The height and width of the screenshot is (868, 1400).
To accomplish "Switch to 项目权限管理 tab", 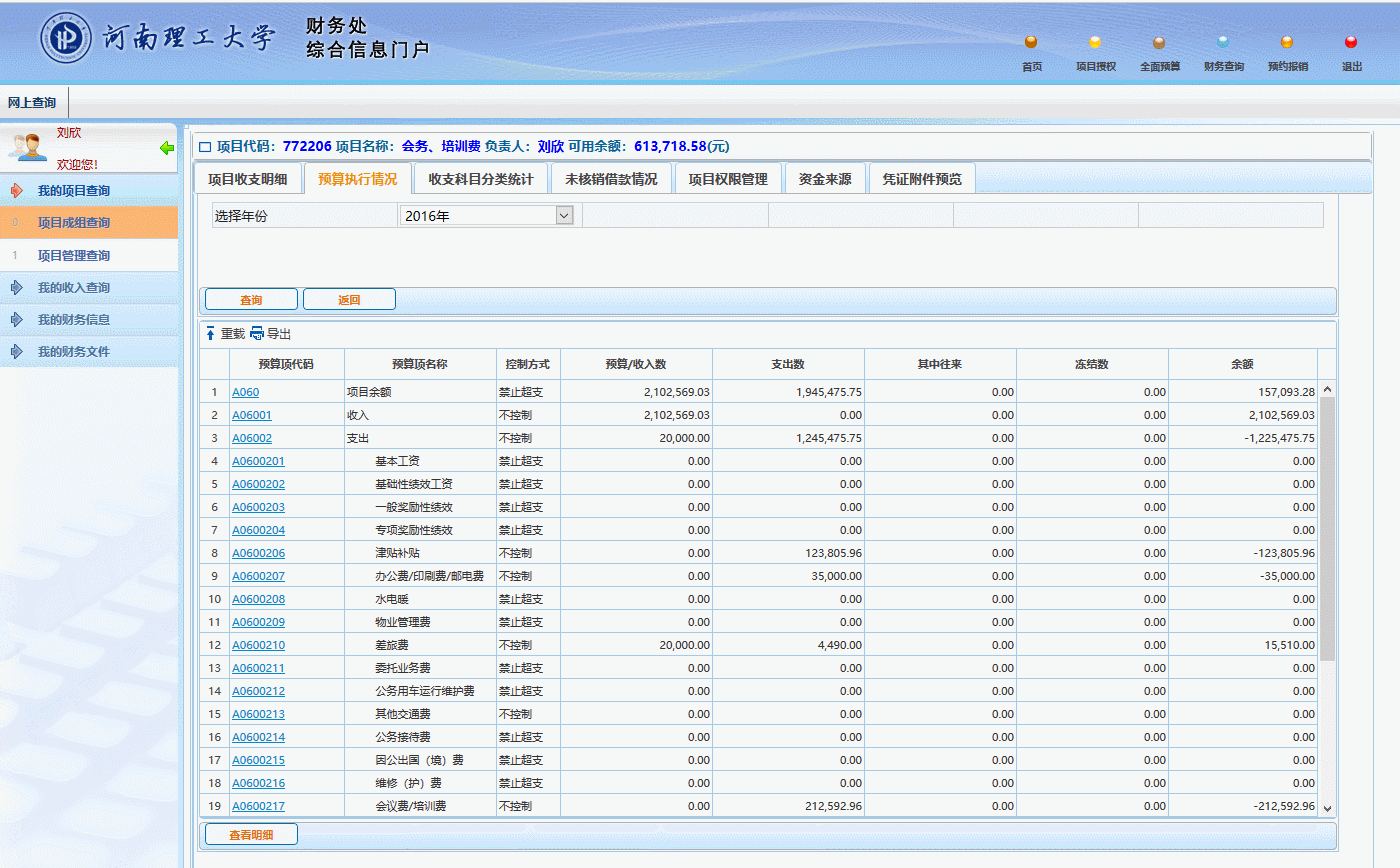I will click(x=728, y=179).
